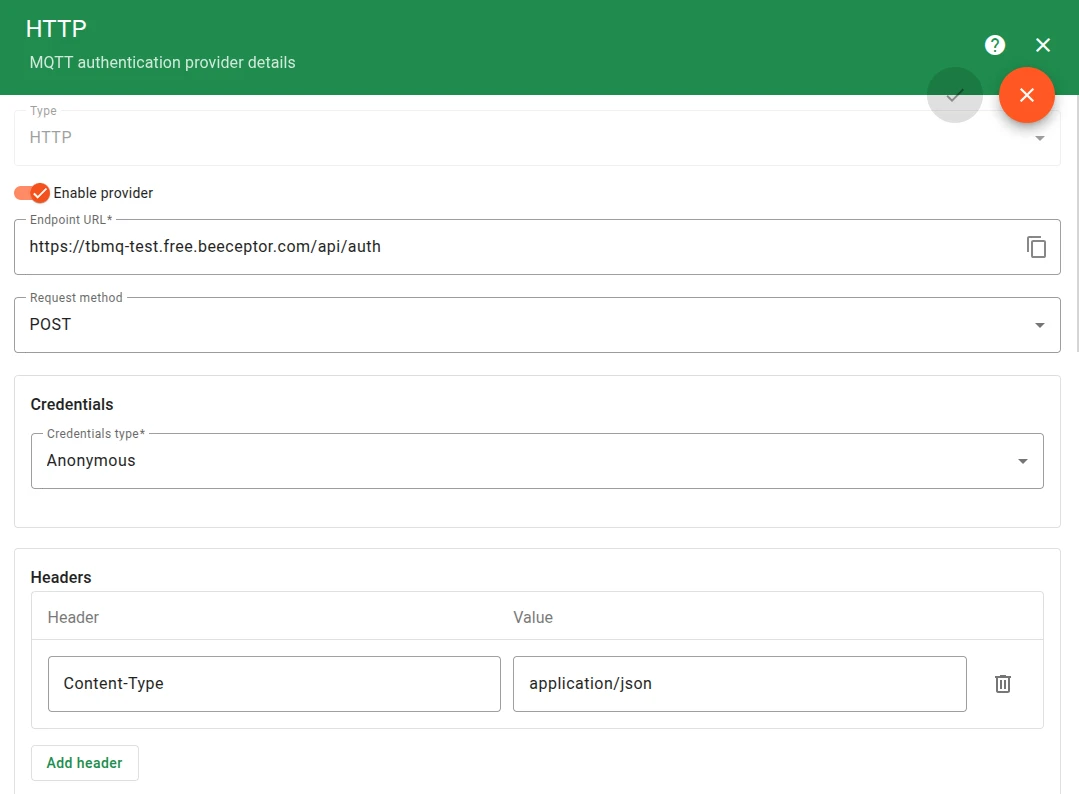1079x794 pixels.
Task: Click the HTTP panel title
Action: tap(56, 29)
